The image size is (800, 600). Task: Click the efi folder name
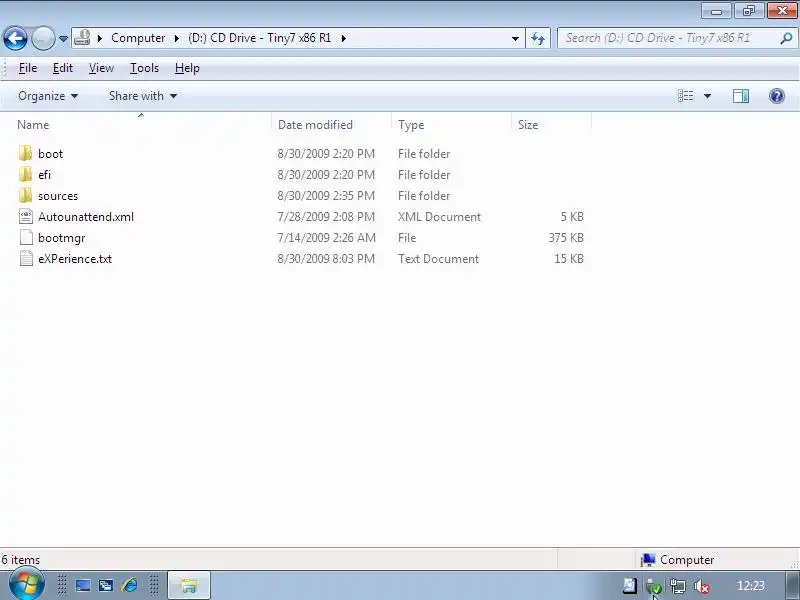click(44, 174)
